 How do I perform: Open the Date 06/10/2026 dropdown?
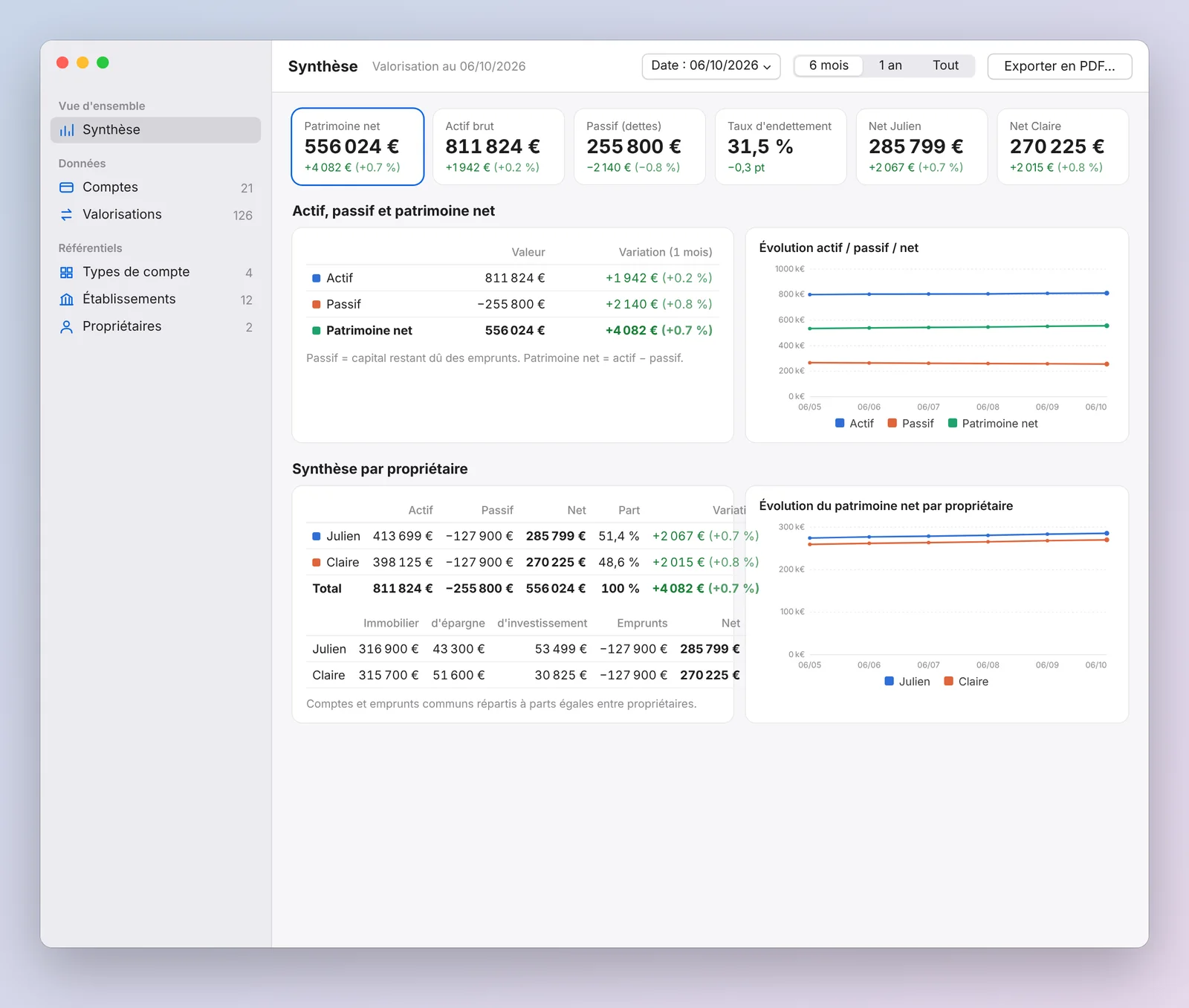(x=711, y=66)
